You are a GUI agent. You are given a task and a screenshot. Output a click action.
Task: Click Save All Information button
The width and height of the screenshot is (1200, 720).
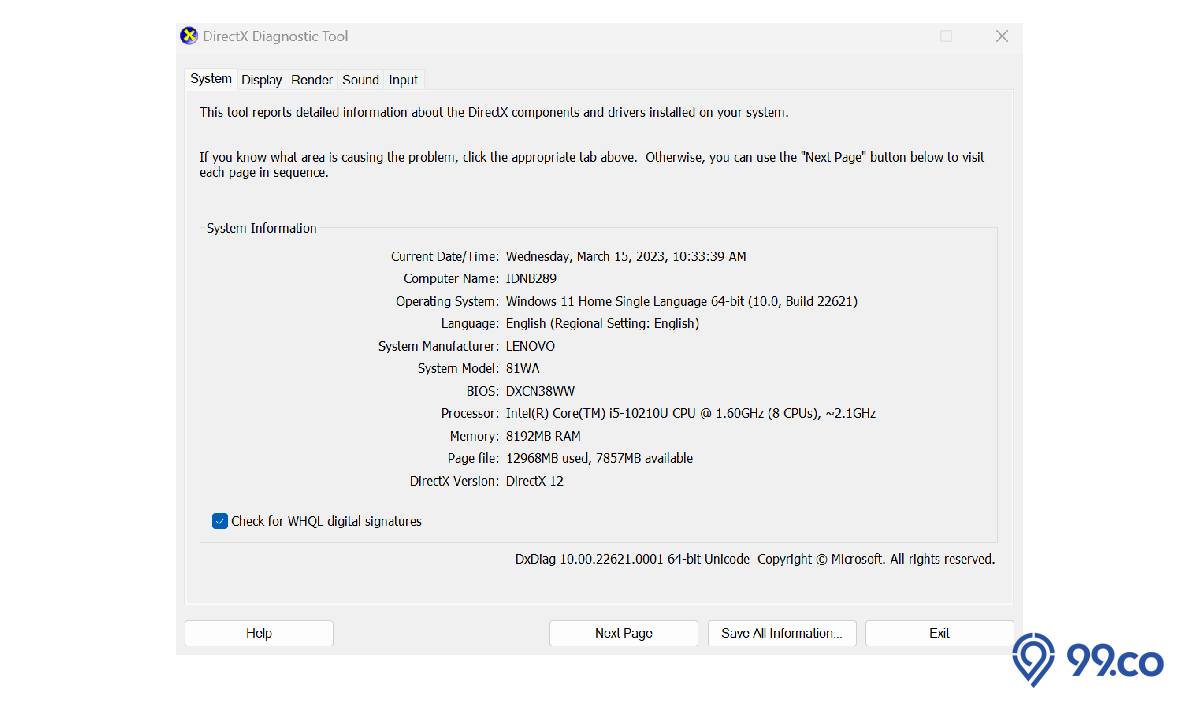click(x=782, y=633)
